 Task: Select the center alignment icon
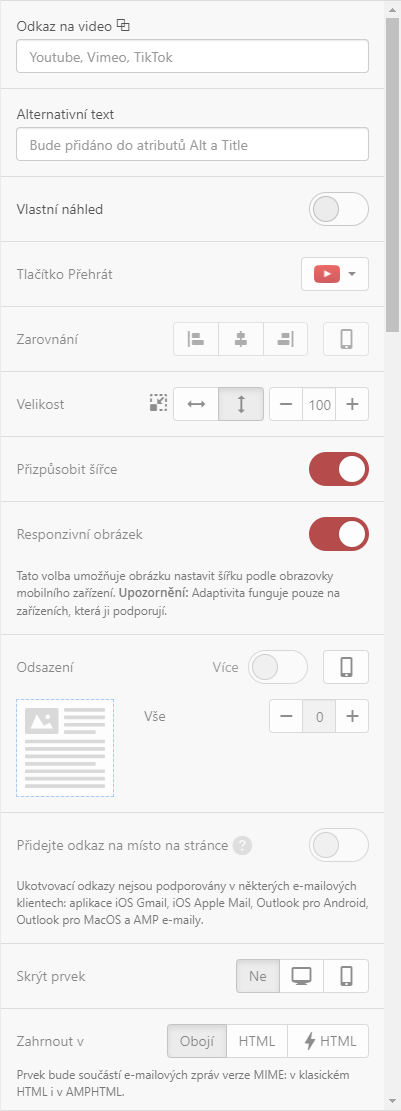click(241, 339)
